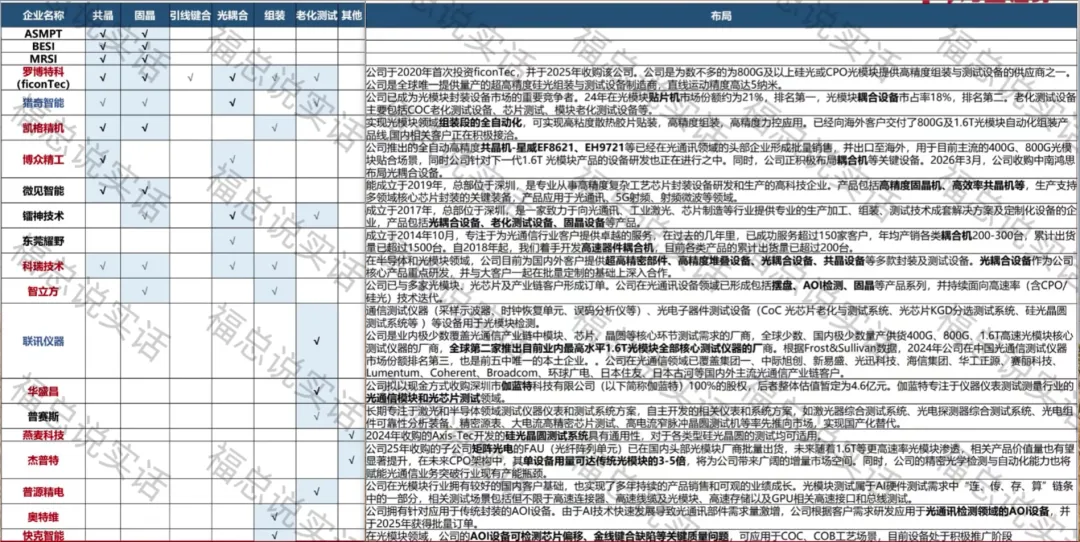1080x542 pixels.
Task: Click the 老化测试 column header
Action: click(x=316, y=14)
